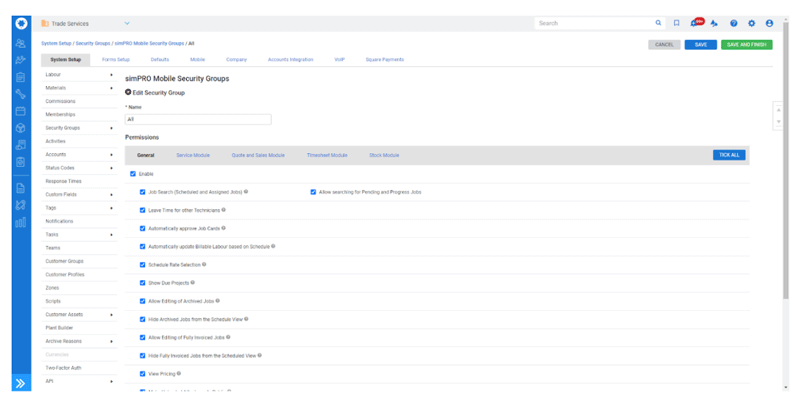This screenshot has width=800, height=400.
Task: Toggle Hide Archived Jobs from Schedule View checkbox
Action: pyautogui.click(x=143, y=319)
